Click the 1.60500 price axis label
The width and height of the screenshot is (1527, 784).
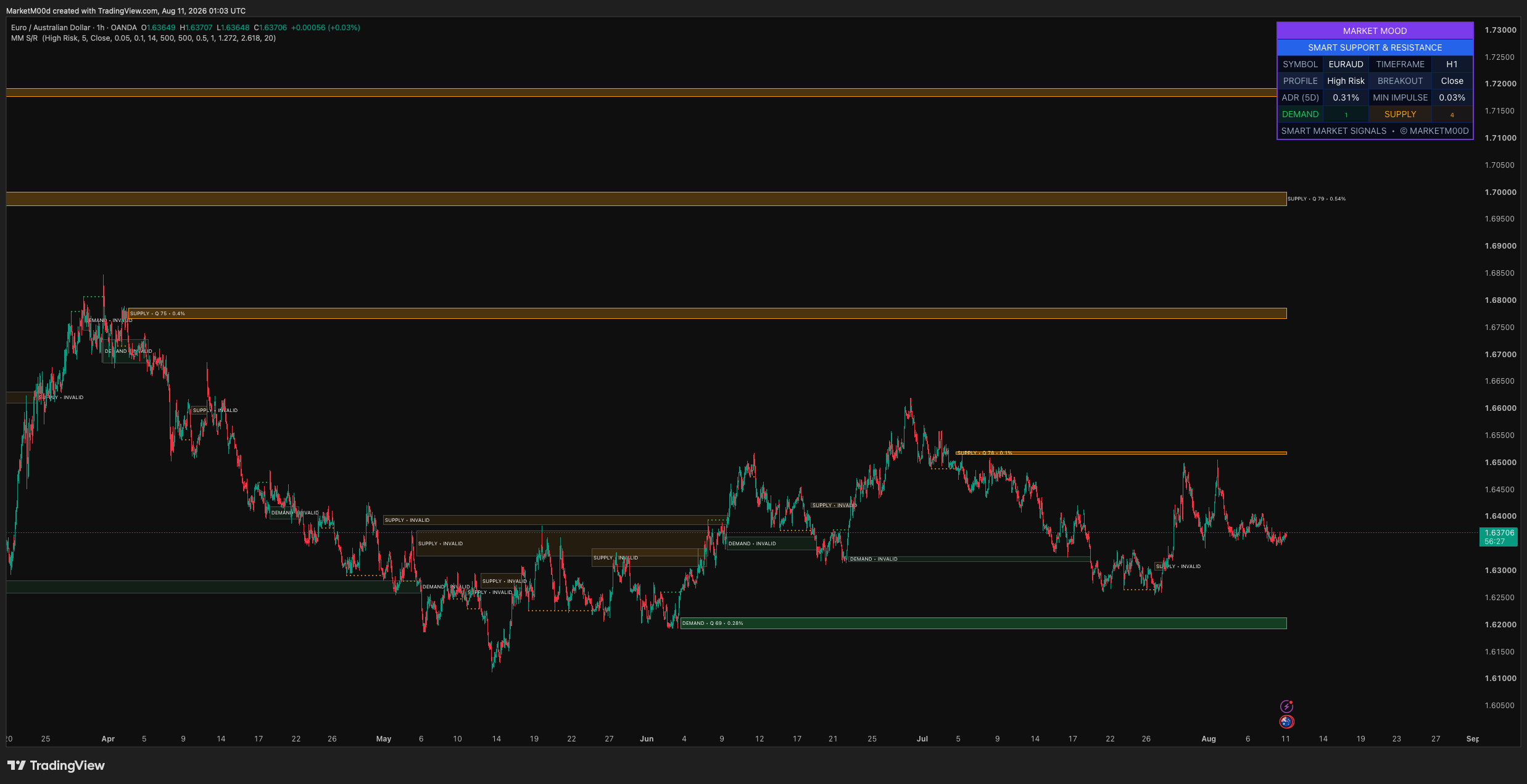tap(1500, 706)
